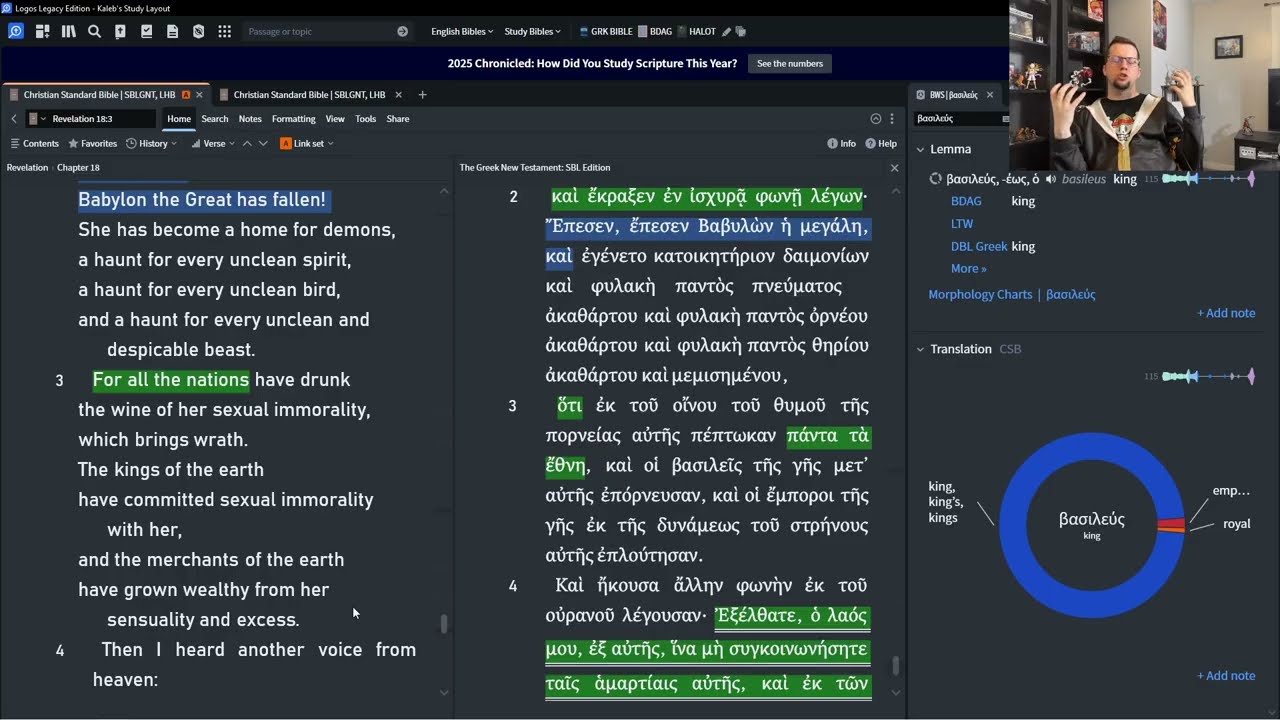Collapse the Lemma section
This screenshot has width=1280, height=720.
920,149
